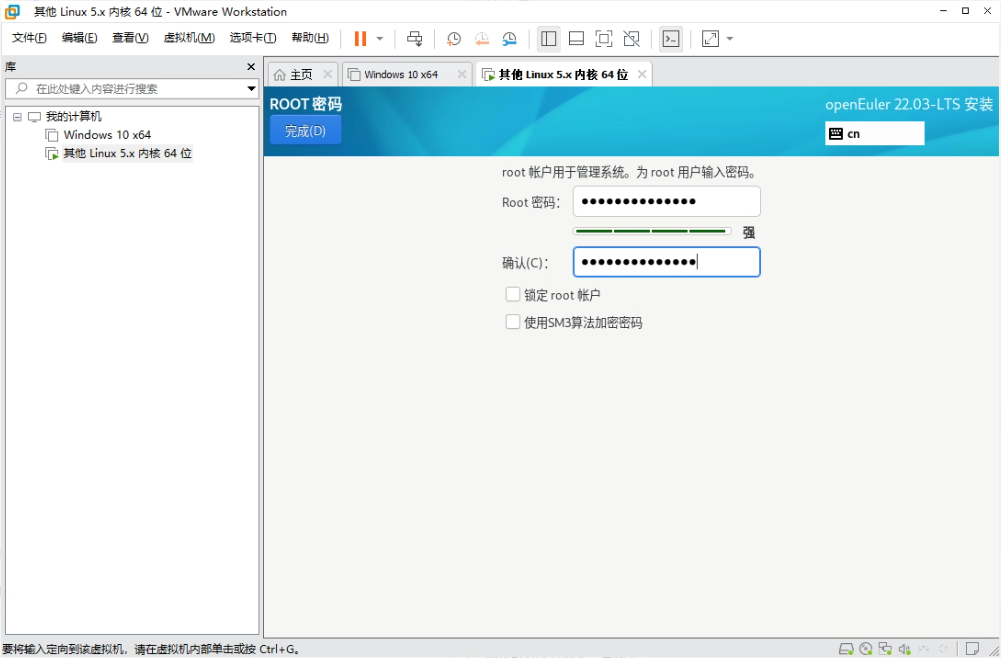Open the library search filter dropdown
This screenshot has width=1001, height=658.
(x=252, y=89)
